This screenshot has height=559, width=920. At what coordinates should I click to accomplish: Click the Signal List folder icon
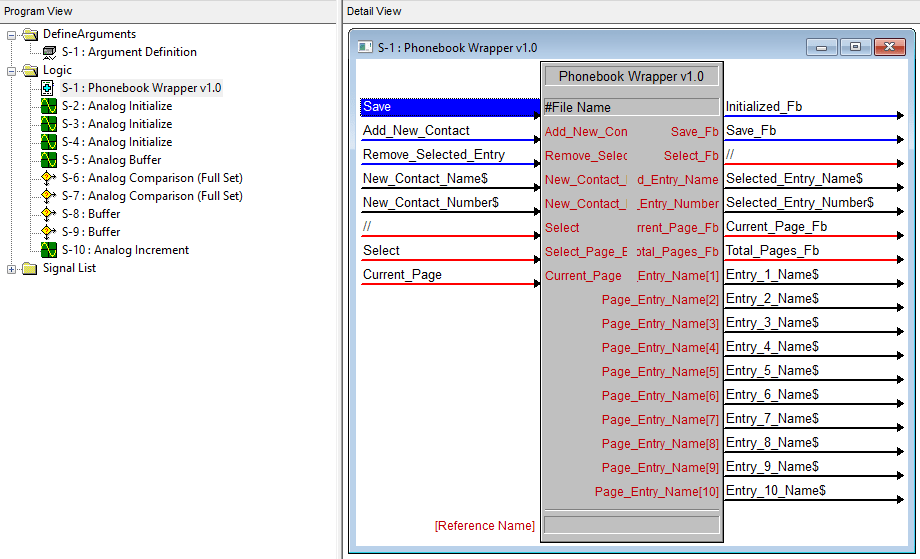[29, 268]
